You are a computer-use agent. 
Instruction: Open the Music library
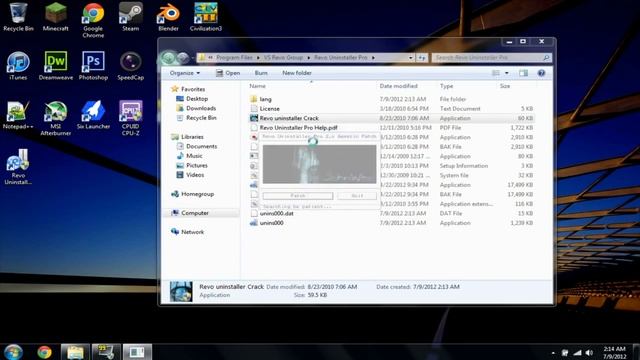[x=194, y=156]
